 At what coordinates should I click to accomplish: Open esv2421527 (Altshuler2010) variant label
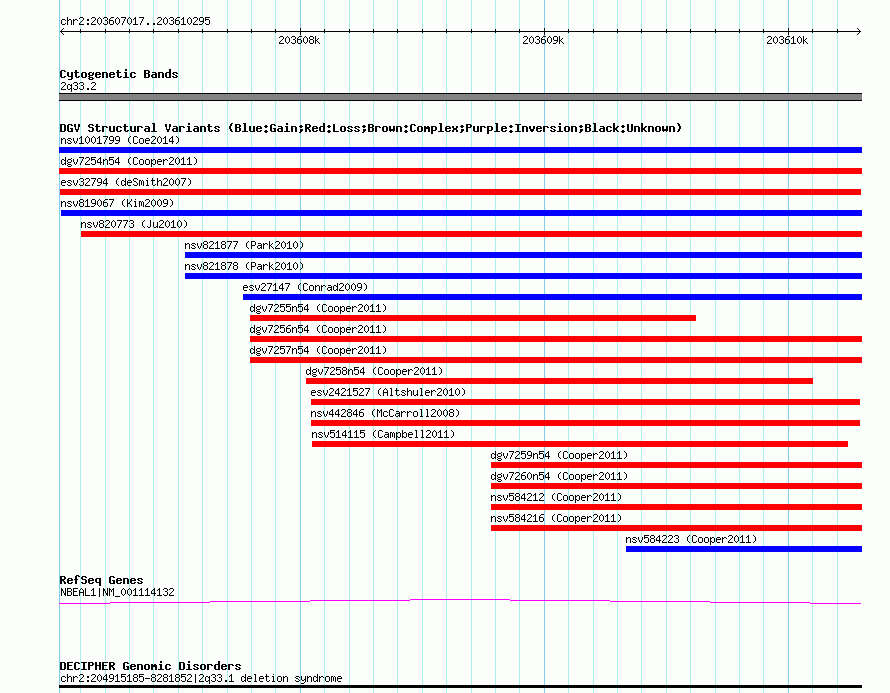[388, 392]
